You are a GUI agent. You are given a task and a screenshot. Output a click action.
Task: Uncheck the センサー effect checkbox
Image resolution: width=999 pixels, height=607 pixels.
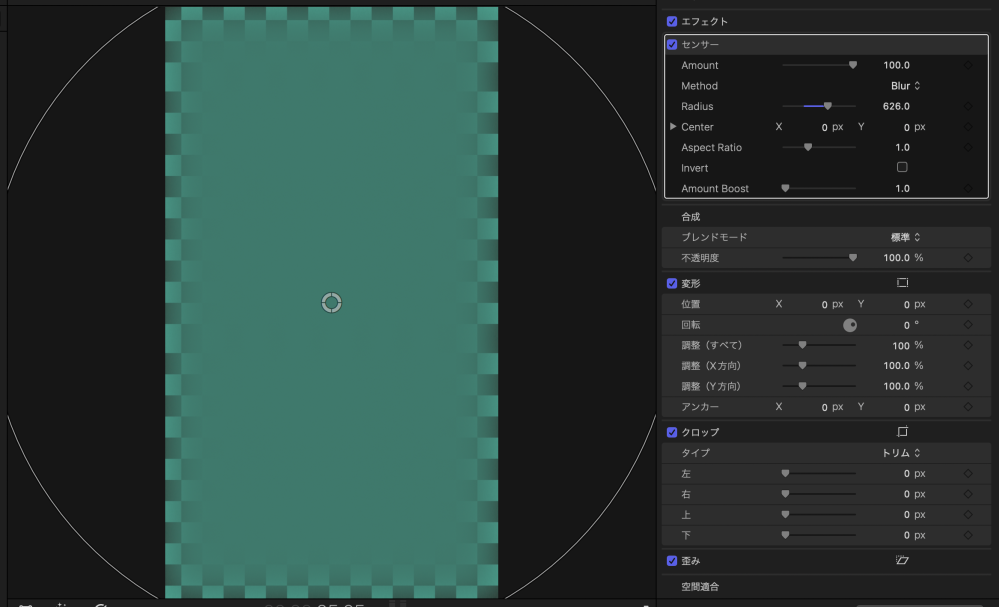pos(672,45)
